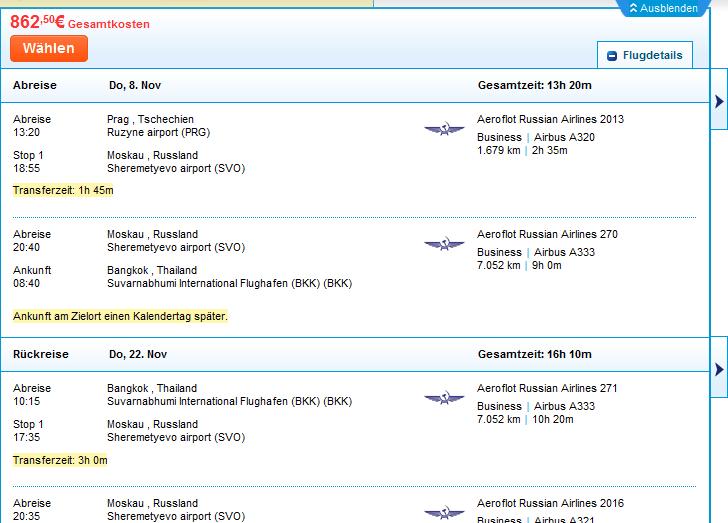Expand the arrow beside Abreise Gesamtzeit 13h 20m
This screenshot has width=728, height=523.
(719, 101)
